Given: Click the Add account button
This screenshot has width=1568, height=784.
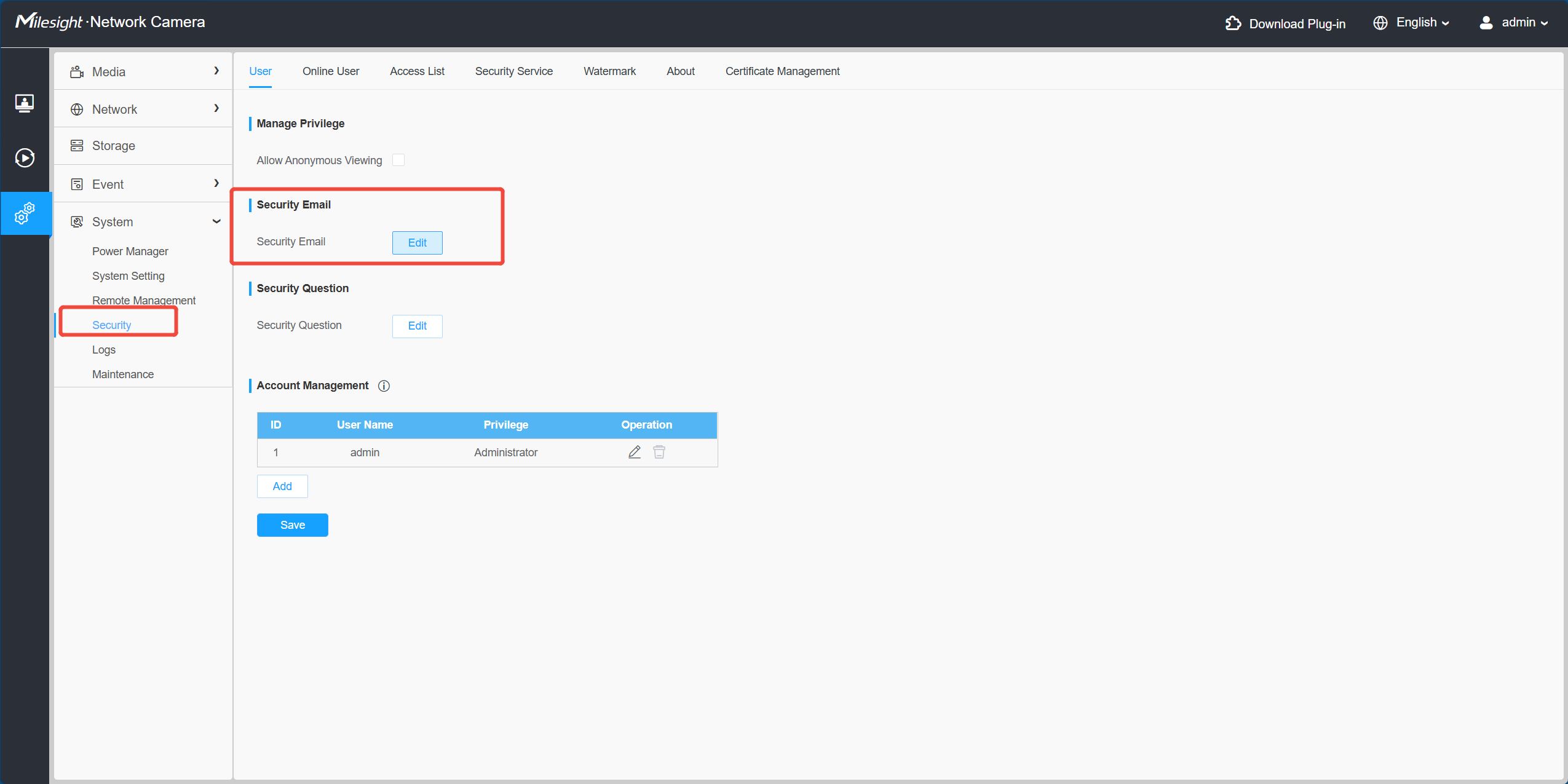Looking at the screenshot, I should pyautogui.click(x=282, y=486).
